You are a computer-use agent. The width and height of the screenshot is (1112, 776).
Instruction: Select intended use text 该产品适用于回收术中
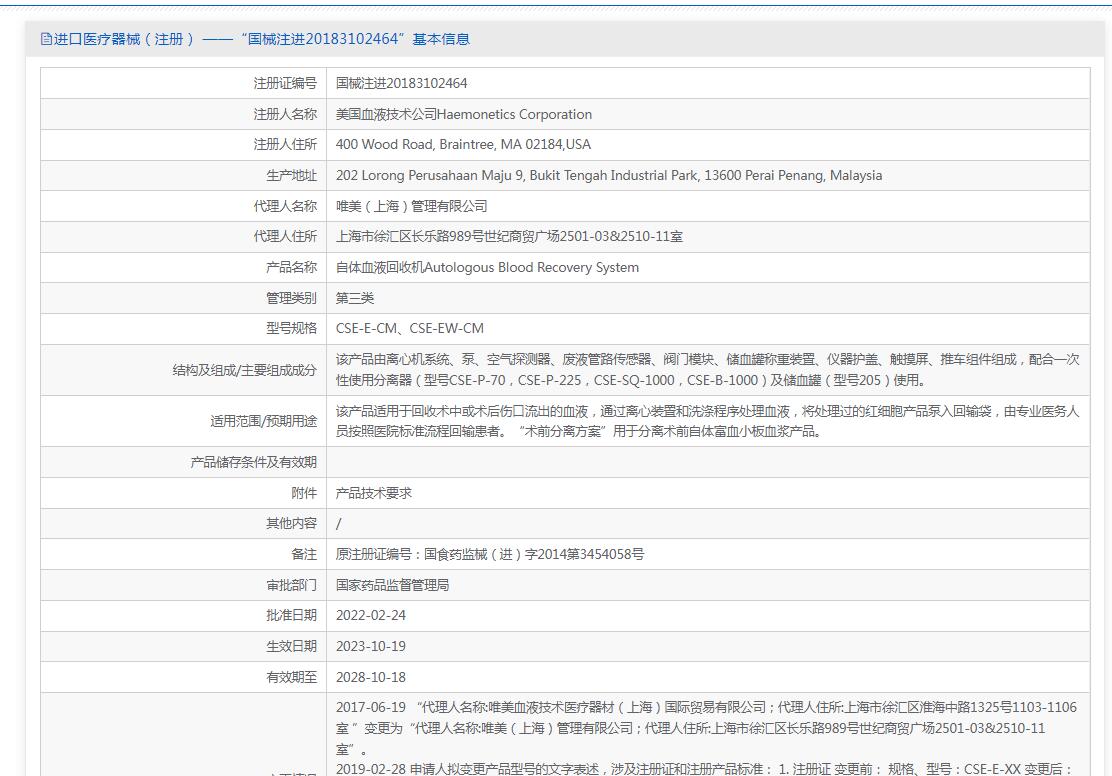click(707, 421)
